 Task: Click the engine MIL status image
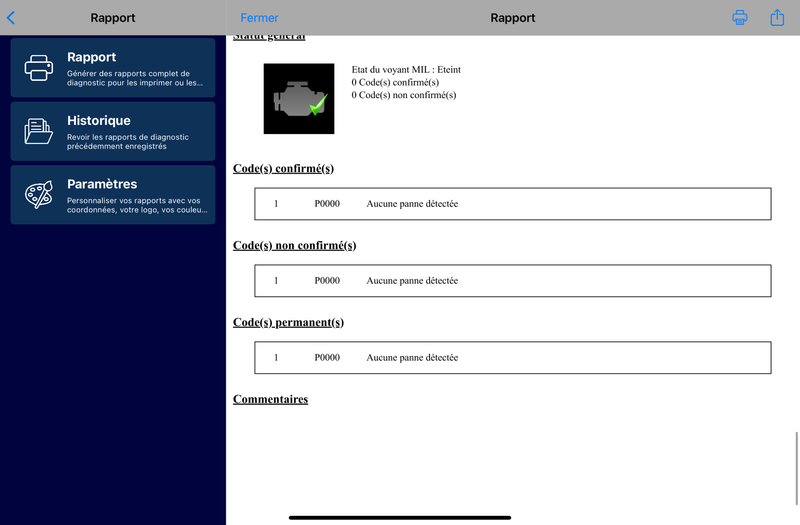pyautogui.click(x=299, y=99)
